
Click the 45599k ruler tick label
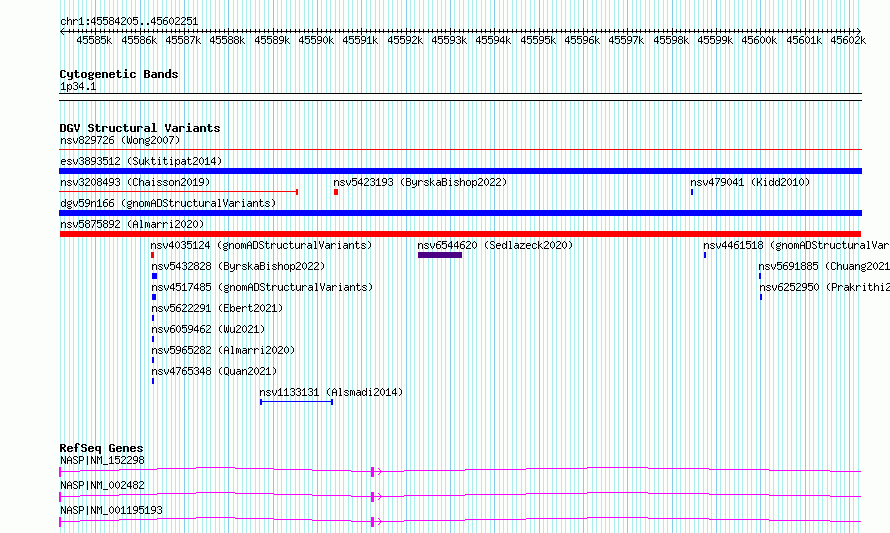coord(715,40)
